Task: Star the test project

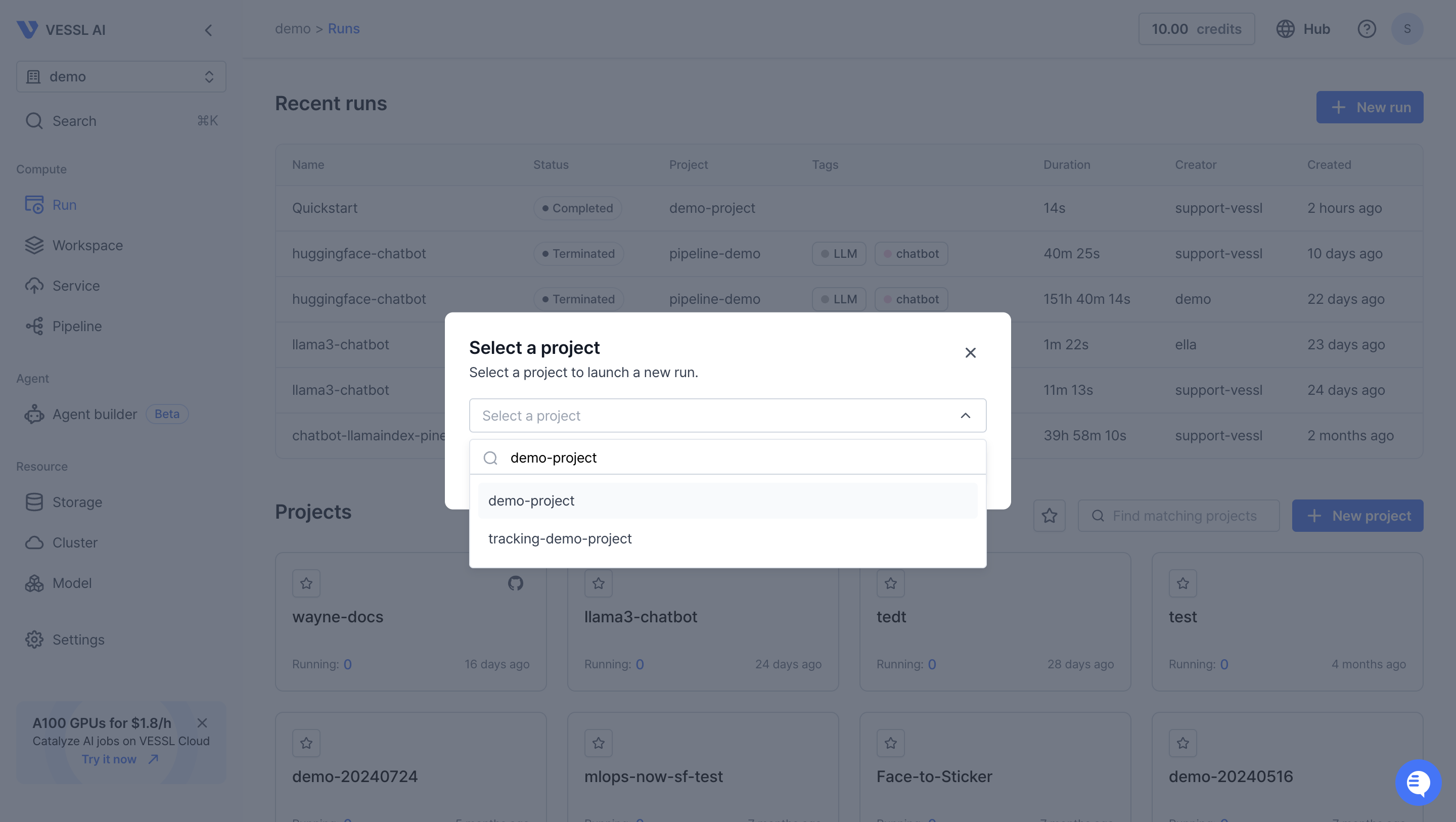Action: tap(1183, 583)
